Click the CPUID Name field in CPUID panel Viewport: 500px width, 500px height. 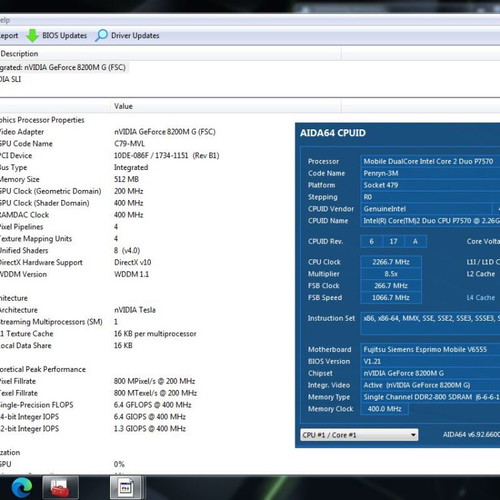pyautogui.click(x=430, y=221)
